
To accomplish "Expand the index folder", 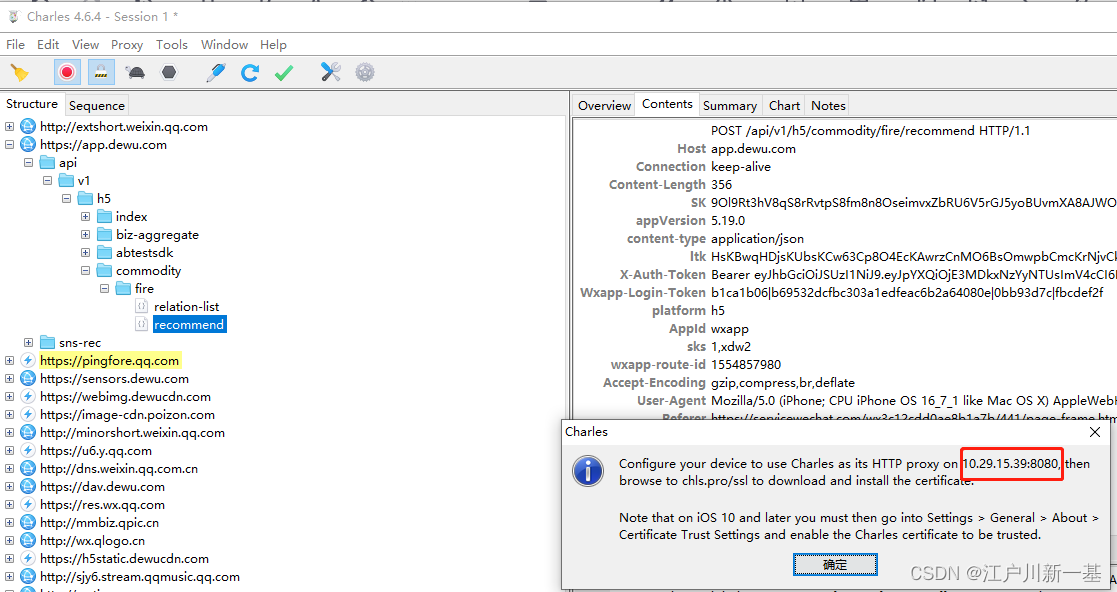I will pos(85,217).
